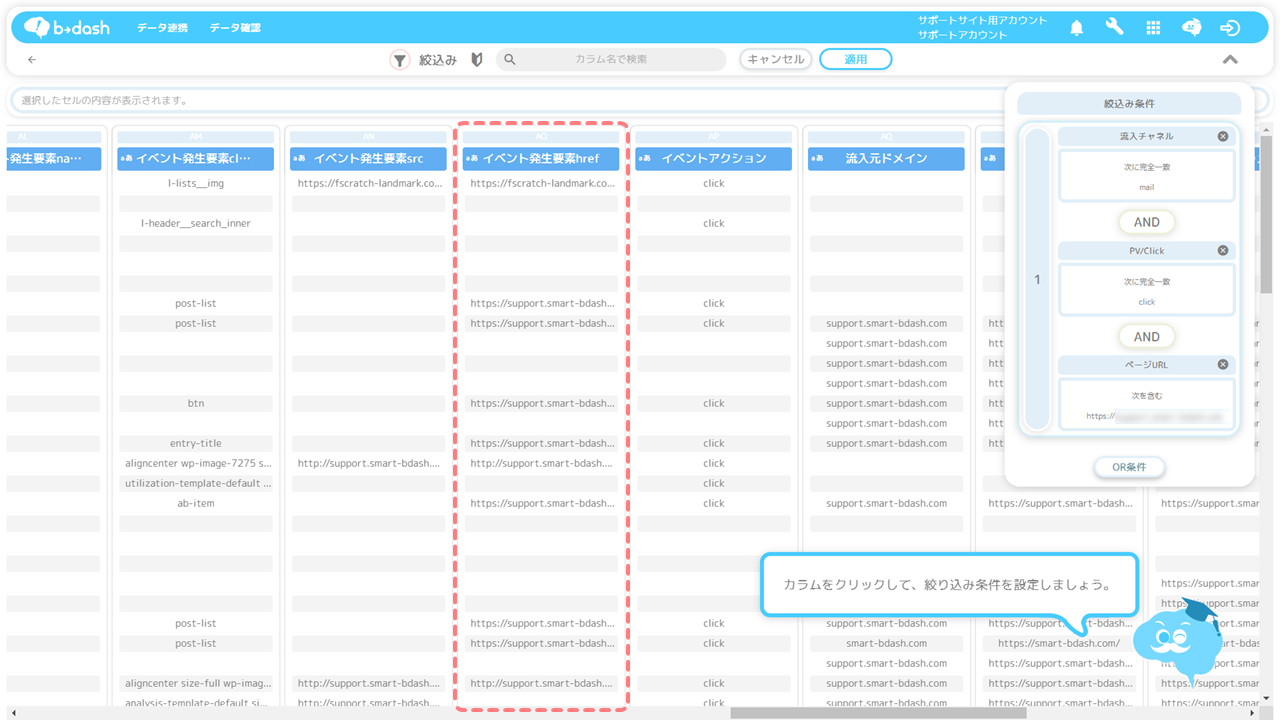The height and width of the screenshot is (720, 1280).
Task: Click the cell 'utilization-template-default …'
Action: [195, 483]
